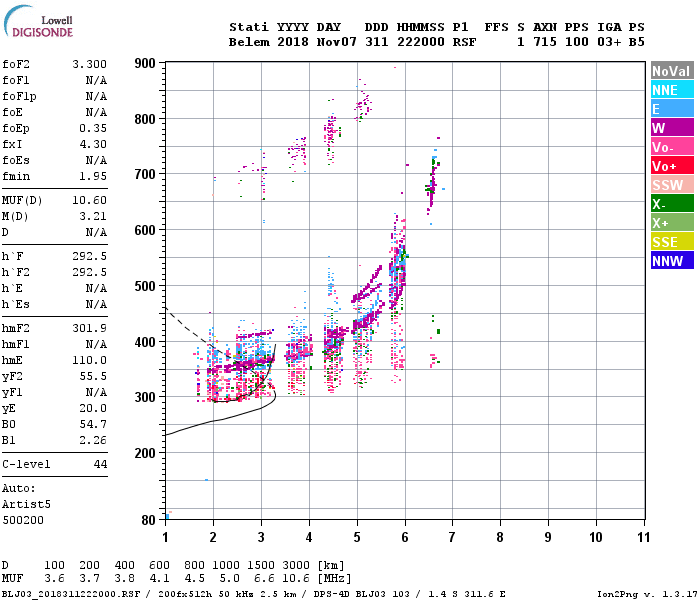Click the hmE value 110.0
Screen dimensions: 700x600
[x=90, y=361]
